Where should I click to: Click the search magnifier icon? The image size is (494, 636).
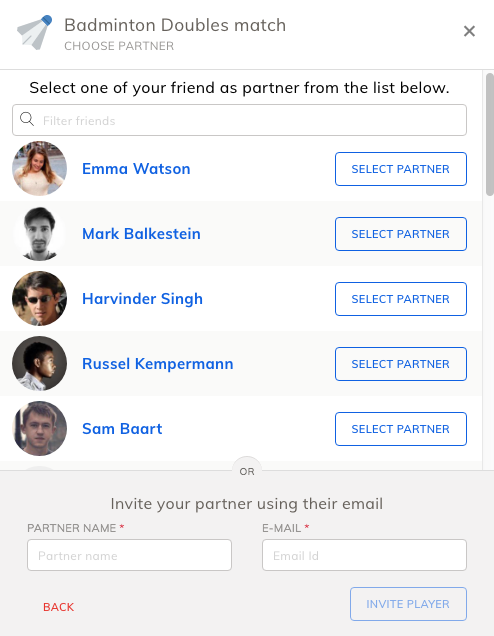click(27, 119)
